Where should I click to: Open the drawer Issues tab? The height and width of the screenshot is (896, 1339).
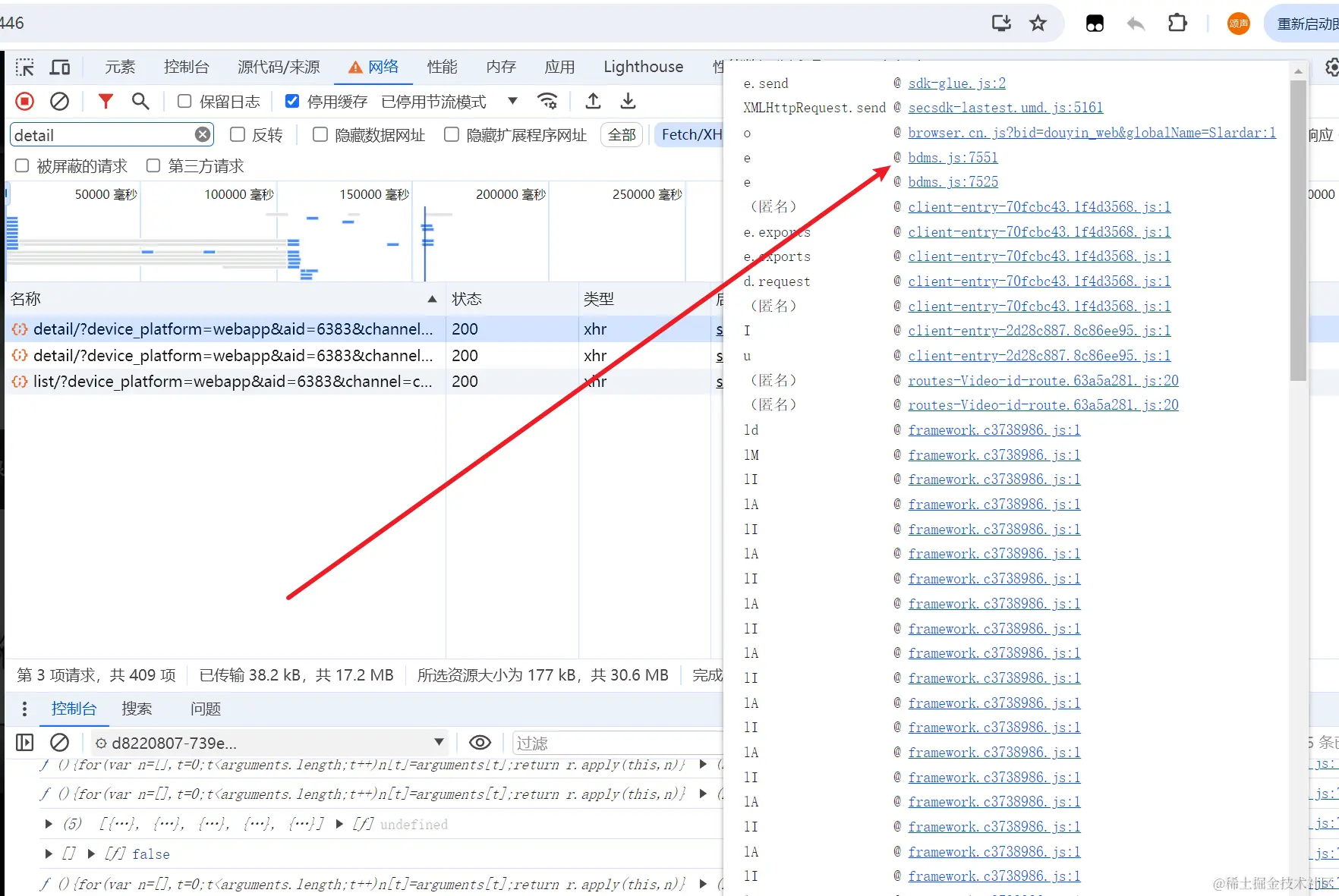pos(206,709)
